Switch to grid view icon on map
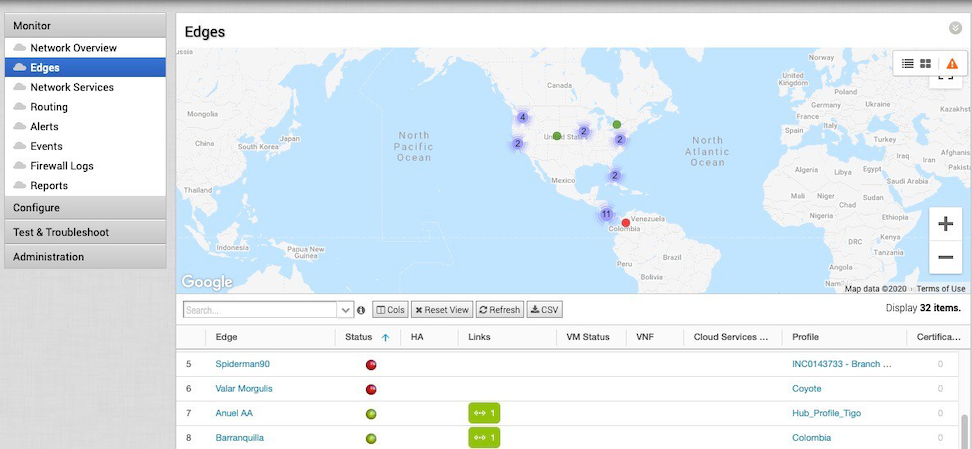 click(x=926, y=63)
